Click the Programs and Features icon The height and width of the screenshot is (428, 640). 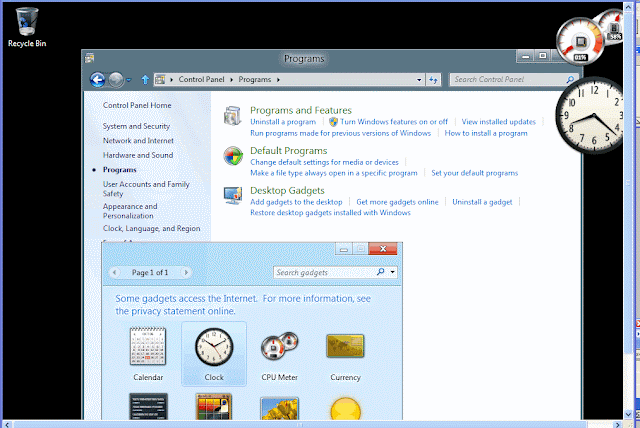click(x=233, y=115)
